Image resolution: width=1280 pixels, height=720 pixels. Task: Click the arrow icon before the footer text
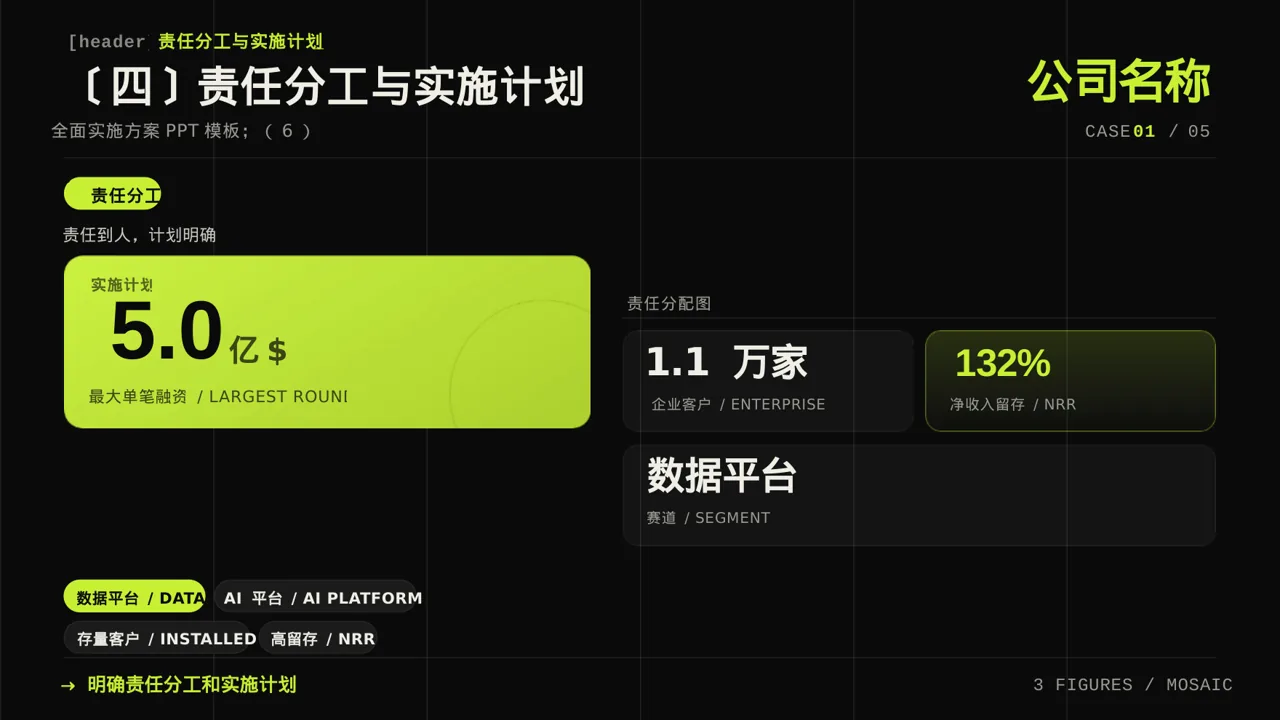68,686
